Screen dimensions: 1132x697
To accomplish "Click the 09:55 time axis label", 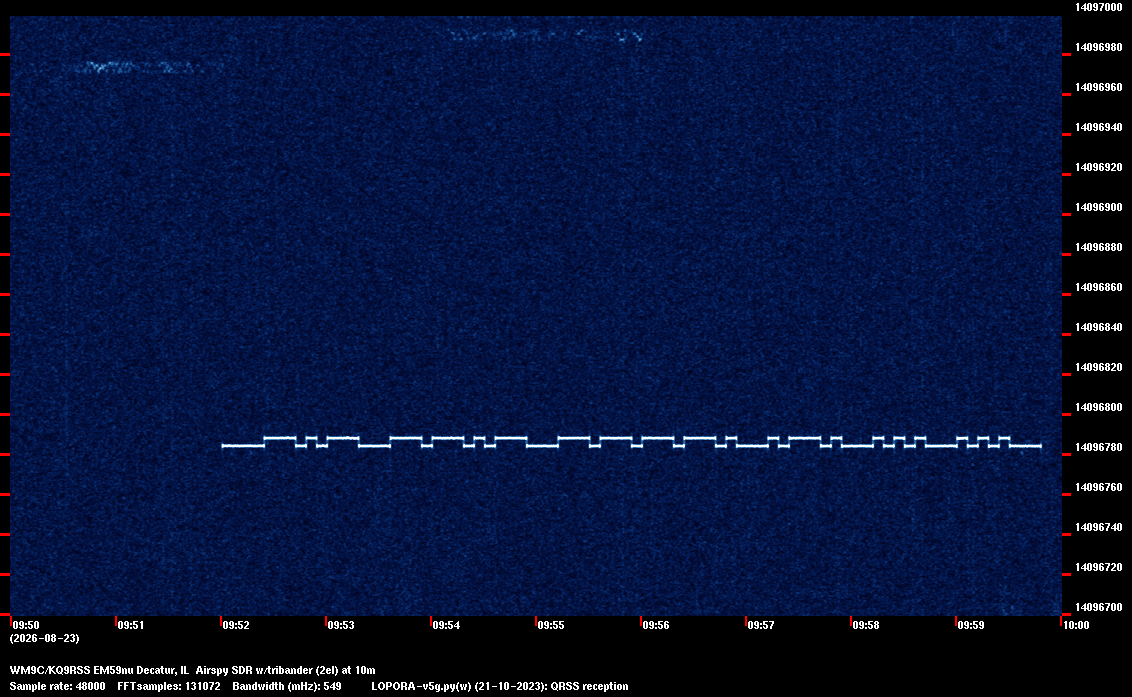I will (x=551, y=625).
